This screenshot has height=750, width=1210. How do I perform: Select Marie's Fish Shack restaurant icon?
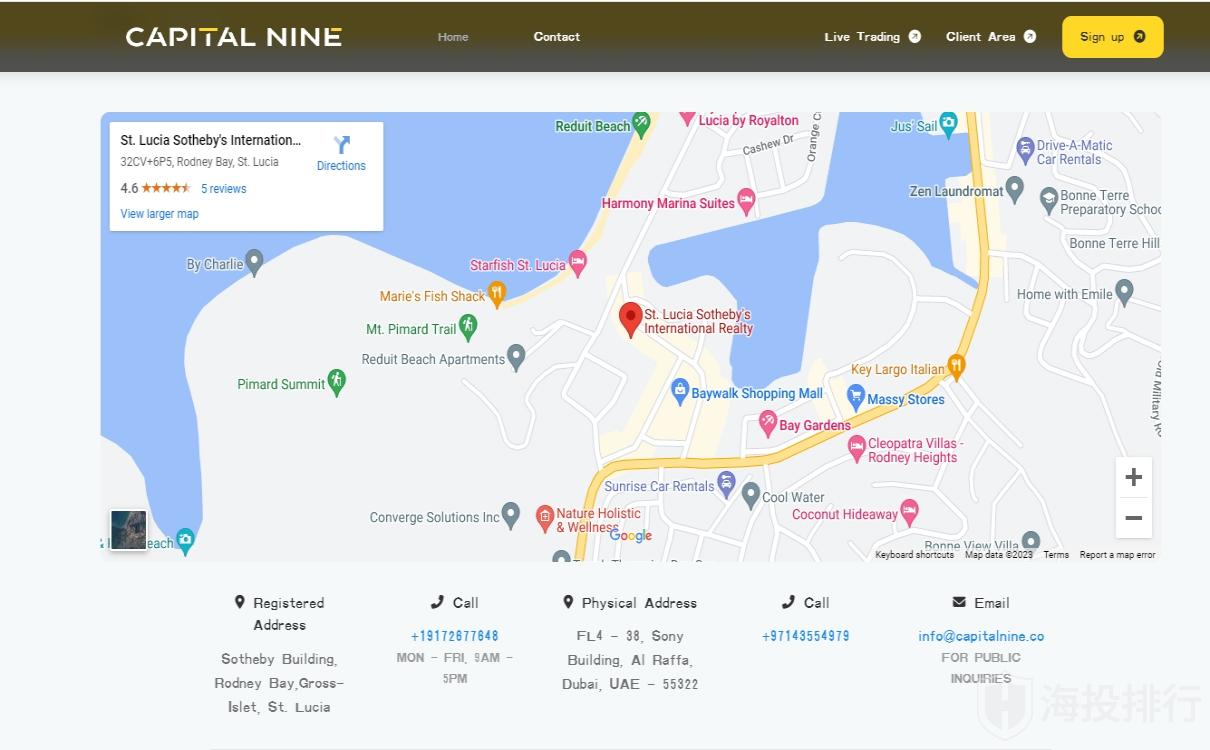[497, 293]
